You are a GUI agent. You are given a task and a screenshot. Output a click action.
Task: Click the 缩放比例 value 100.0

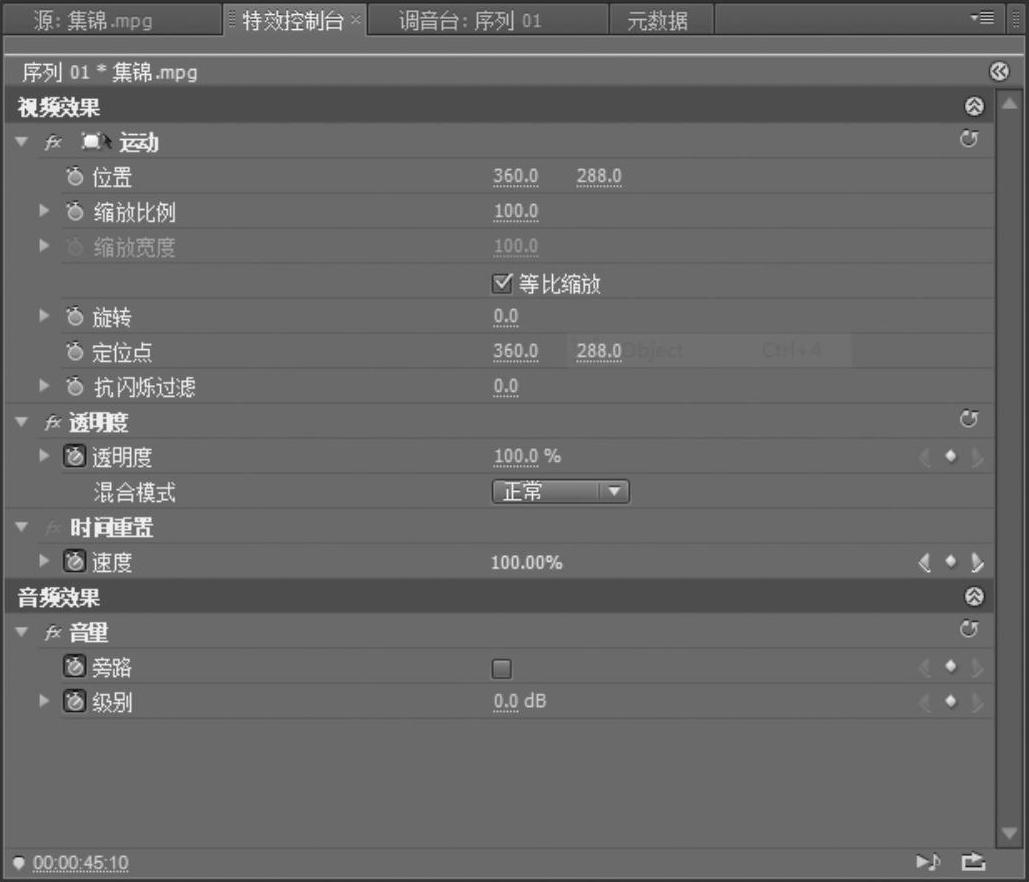pyautogui.click(x=516, y=211)
